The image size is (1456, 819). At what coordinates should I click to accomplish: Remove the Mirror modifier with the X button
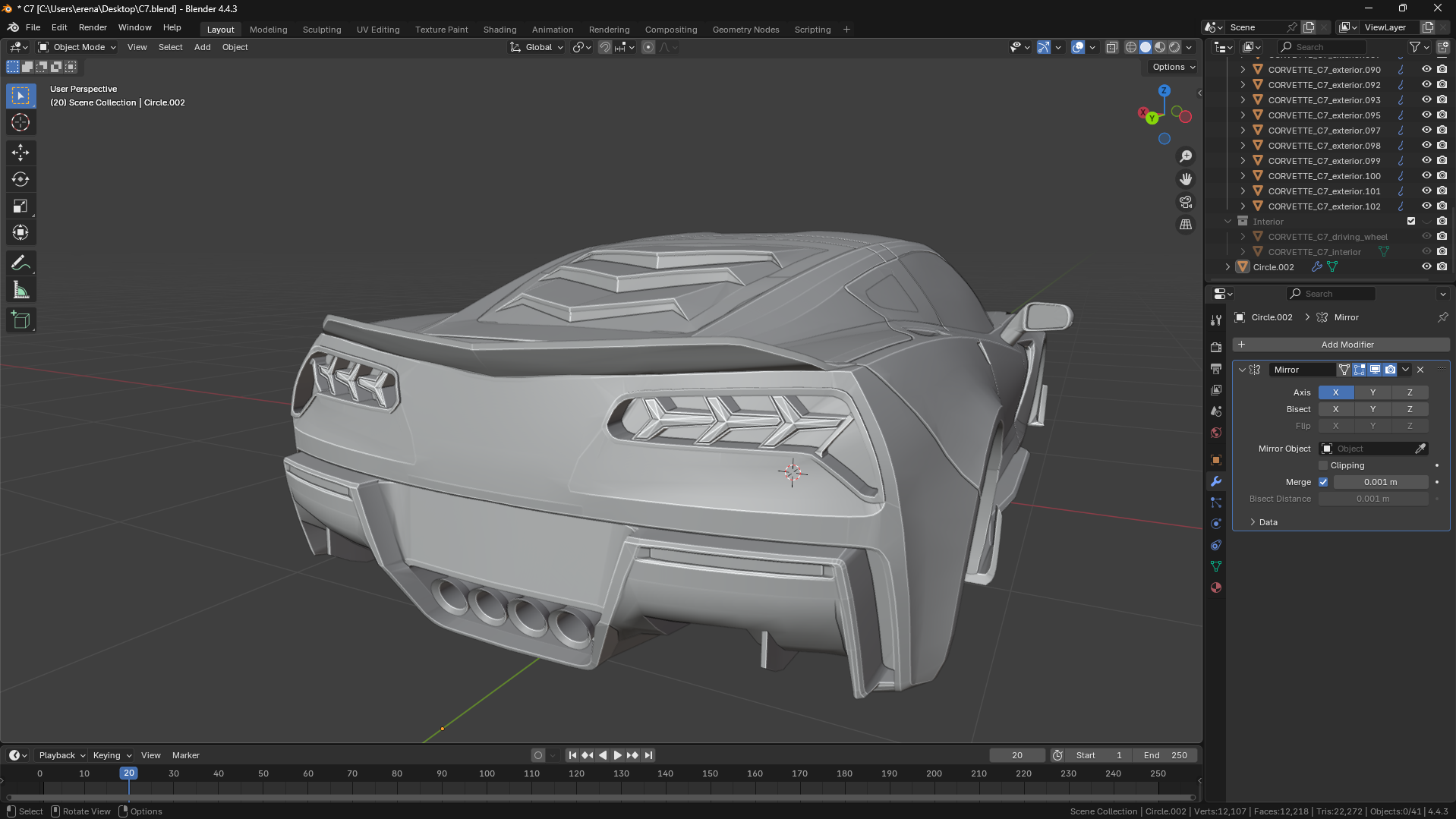(1420, 370)
